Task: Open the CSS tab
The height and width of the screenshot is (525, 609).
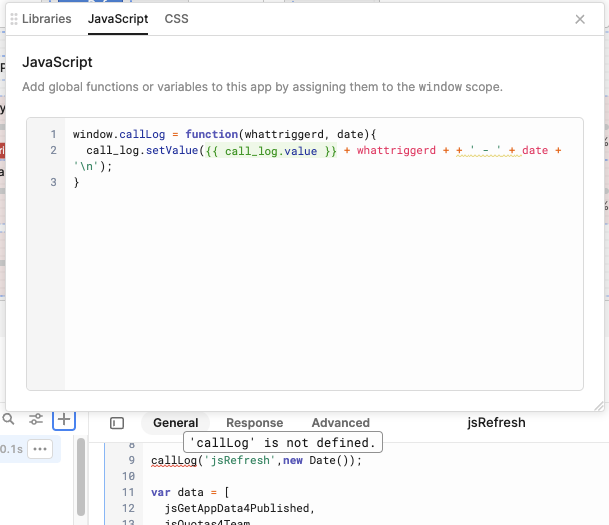Action: click(176, 19)
